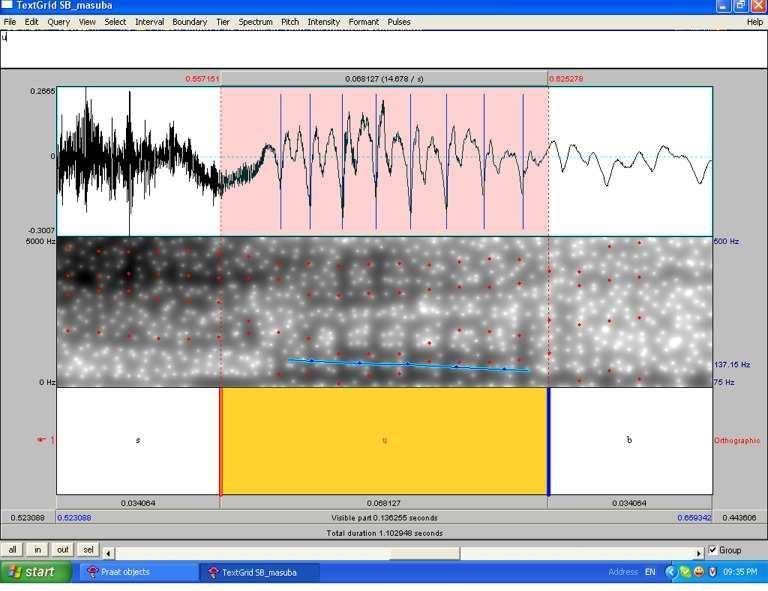The image size is (768, 591).
Task: Click the tier 1 pointing-hand icon
Action: click(41, 440)
